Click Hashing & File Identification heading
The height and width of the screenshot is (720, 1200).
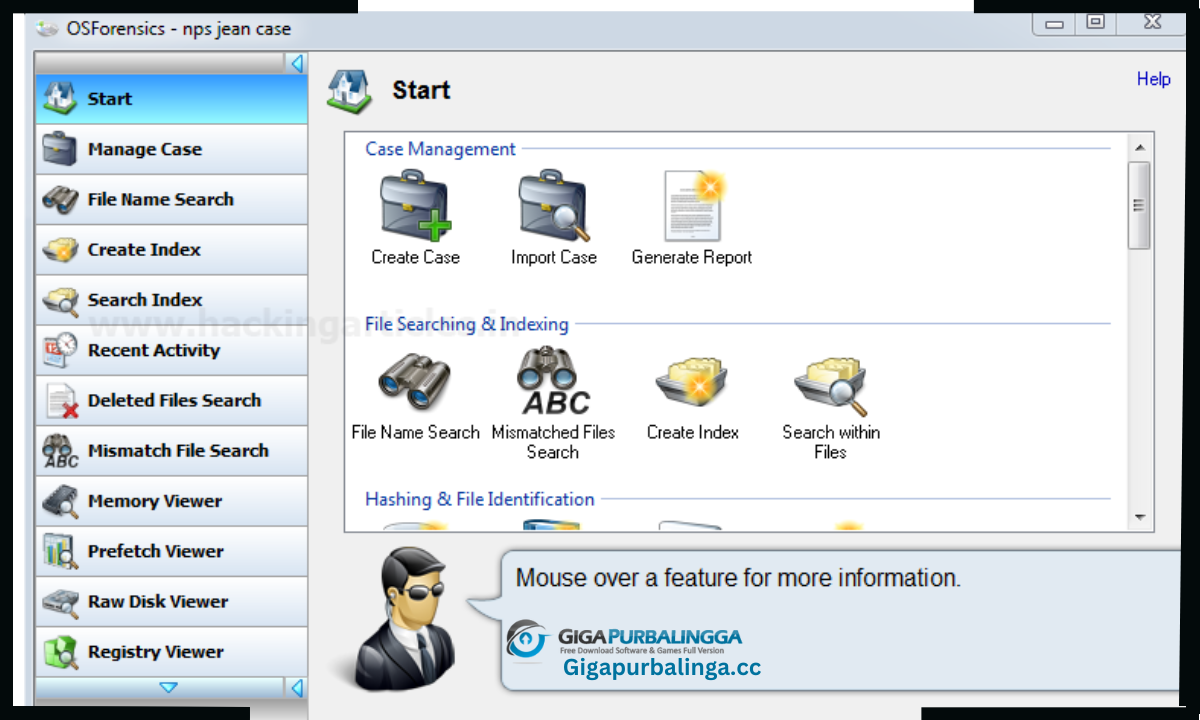(479, 499)
